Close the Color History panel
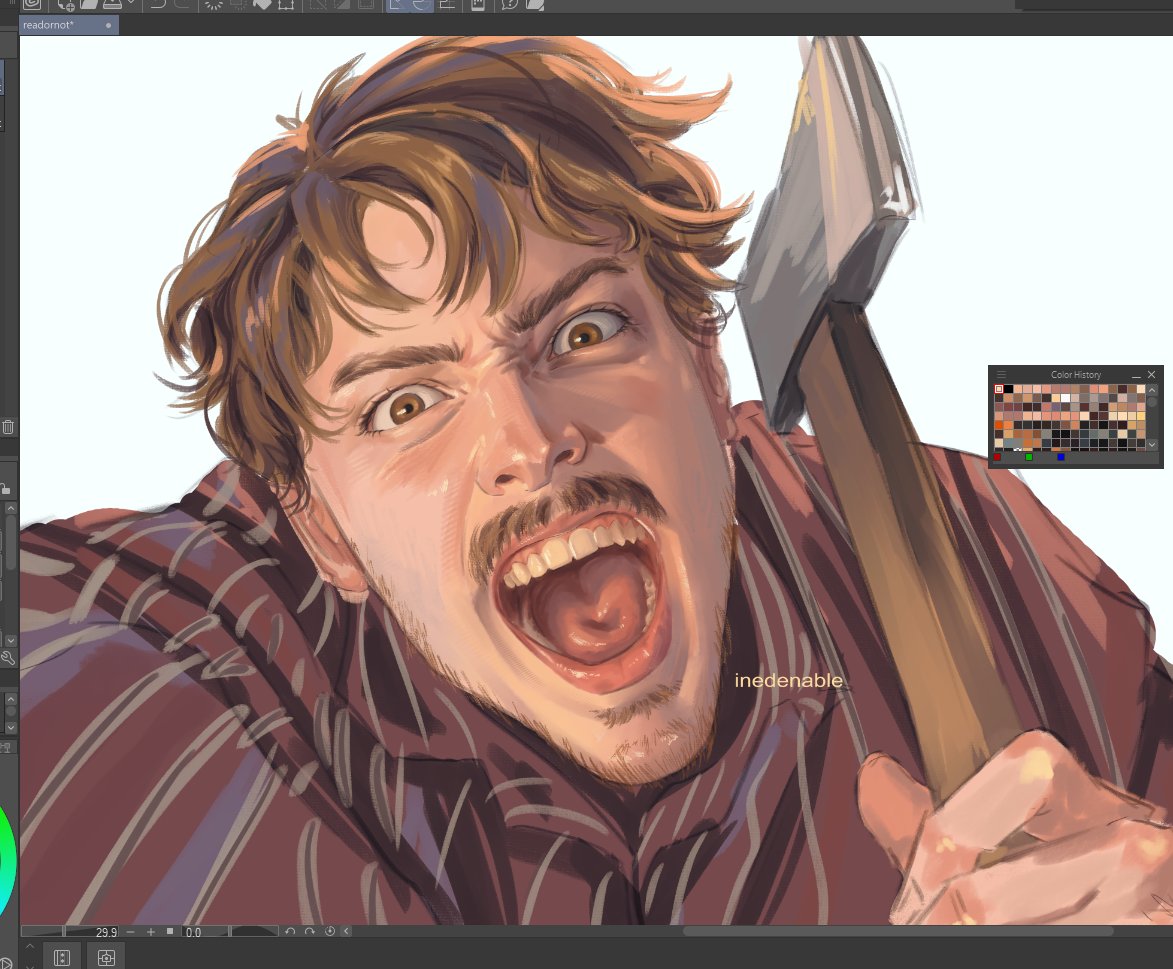This screenshot has width=1173, height=969. point(1152,374)
